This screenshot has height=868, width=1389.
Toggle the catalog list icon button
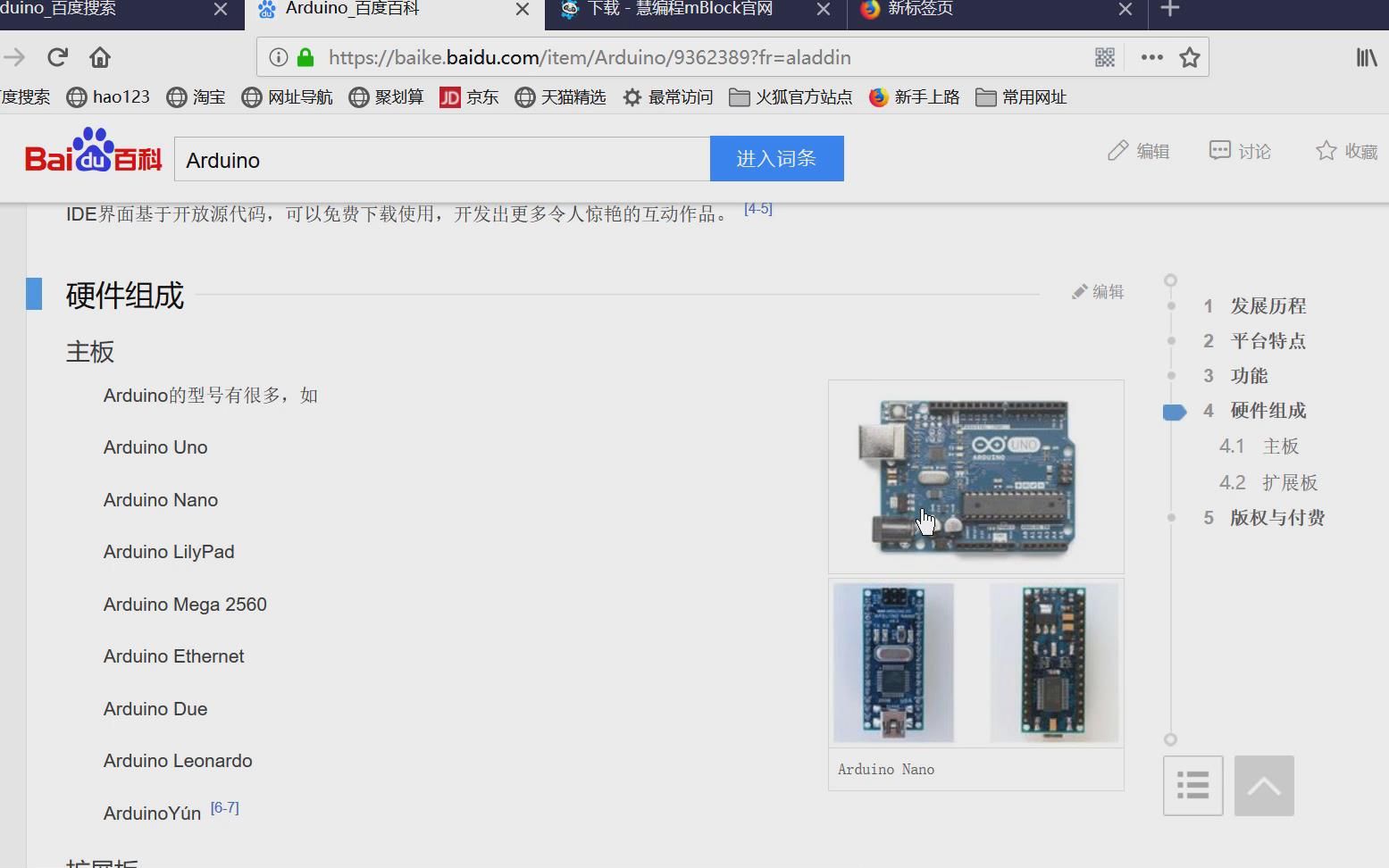[1193, 786]
